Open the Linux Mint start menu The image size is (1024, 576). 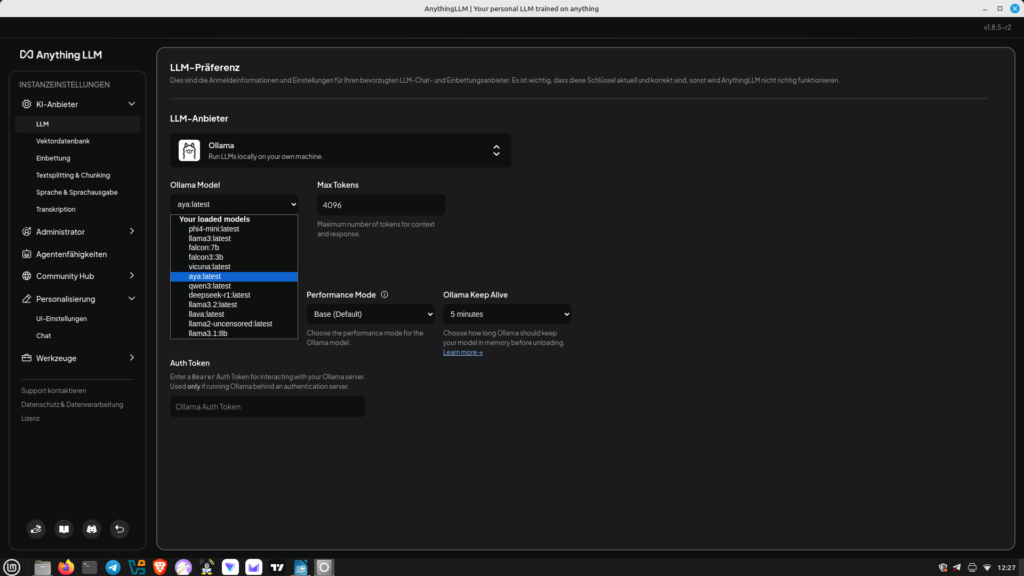12,568
